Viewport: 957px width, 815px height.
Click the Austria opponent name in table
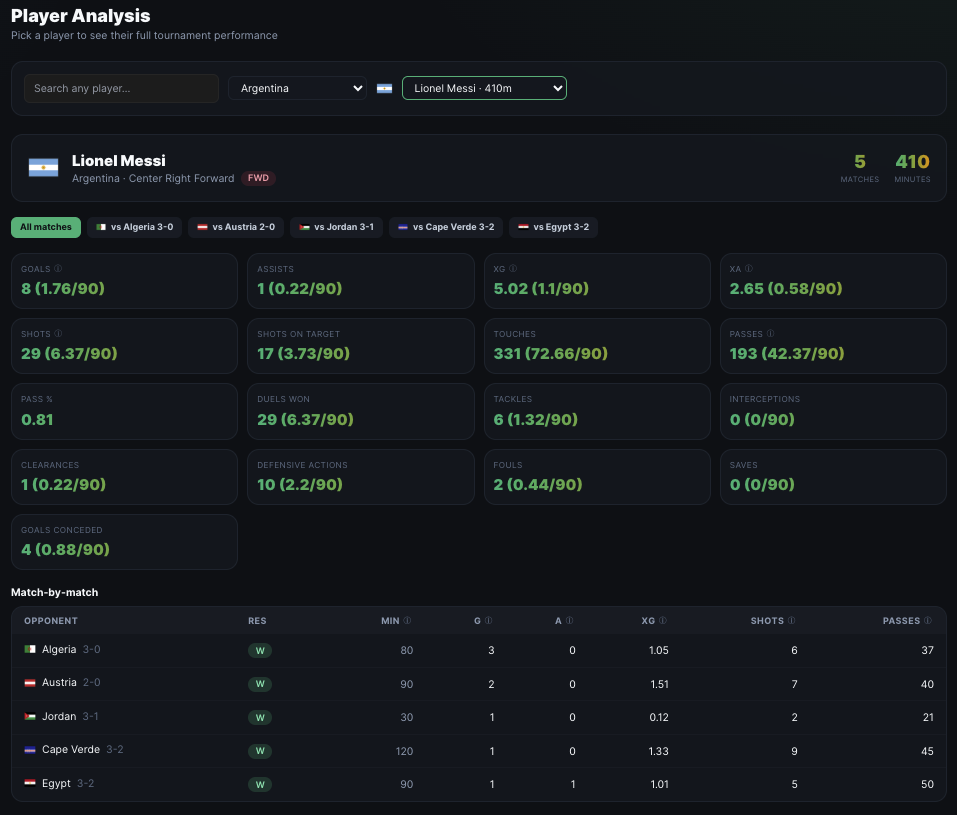pos(59,683)
